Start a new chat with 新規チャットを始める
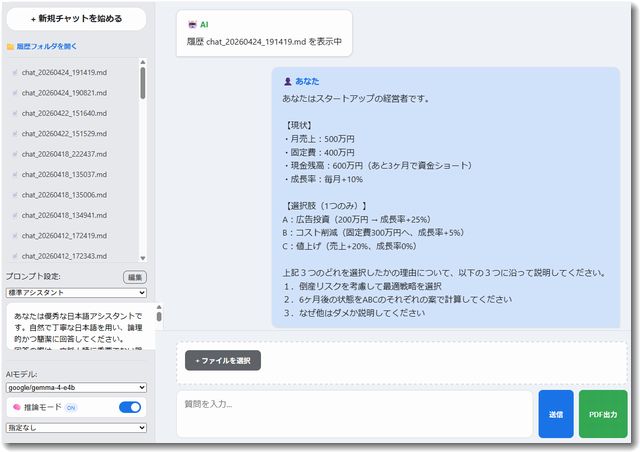 [76, 19]
